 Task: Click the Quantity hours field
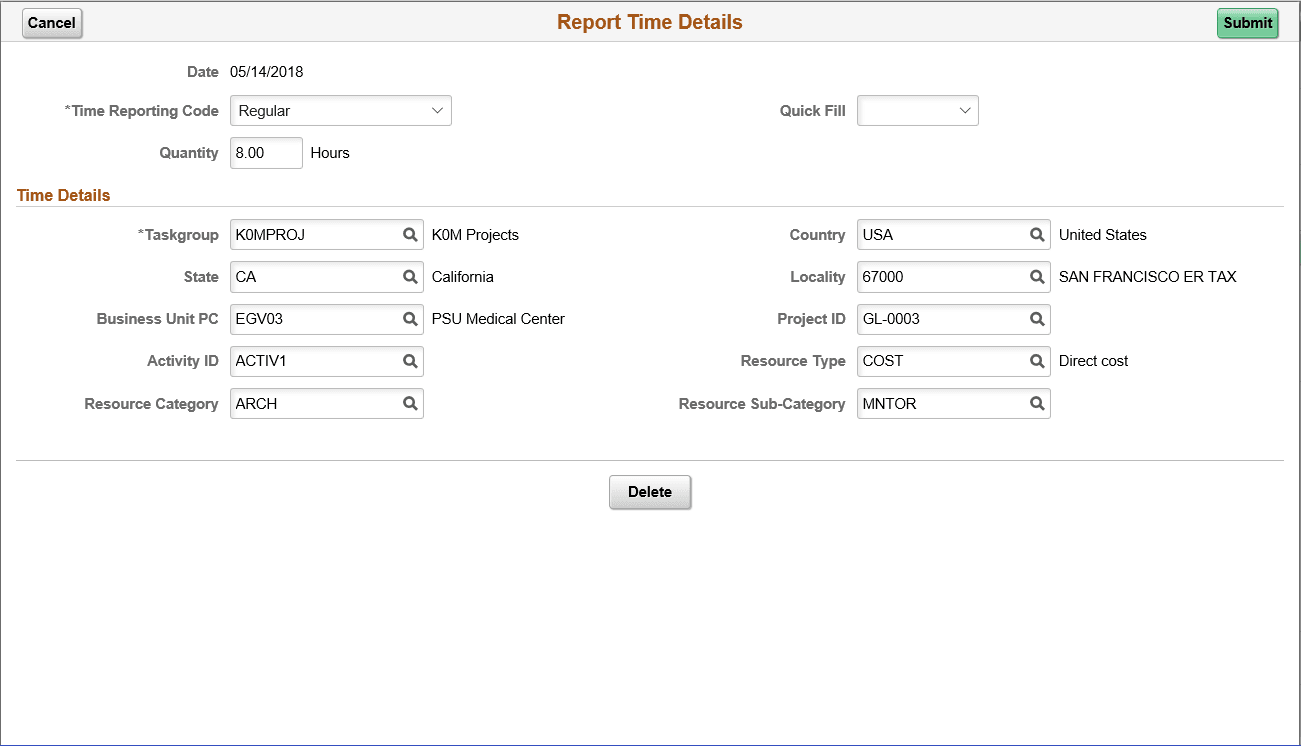pyautogui.click(x=265, y=152)
